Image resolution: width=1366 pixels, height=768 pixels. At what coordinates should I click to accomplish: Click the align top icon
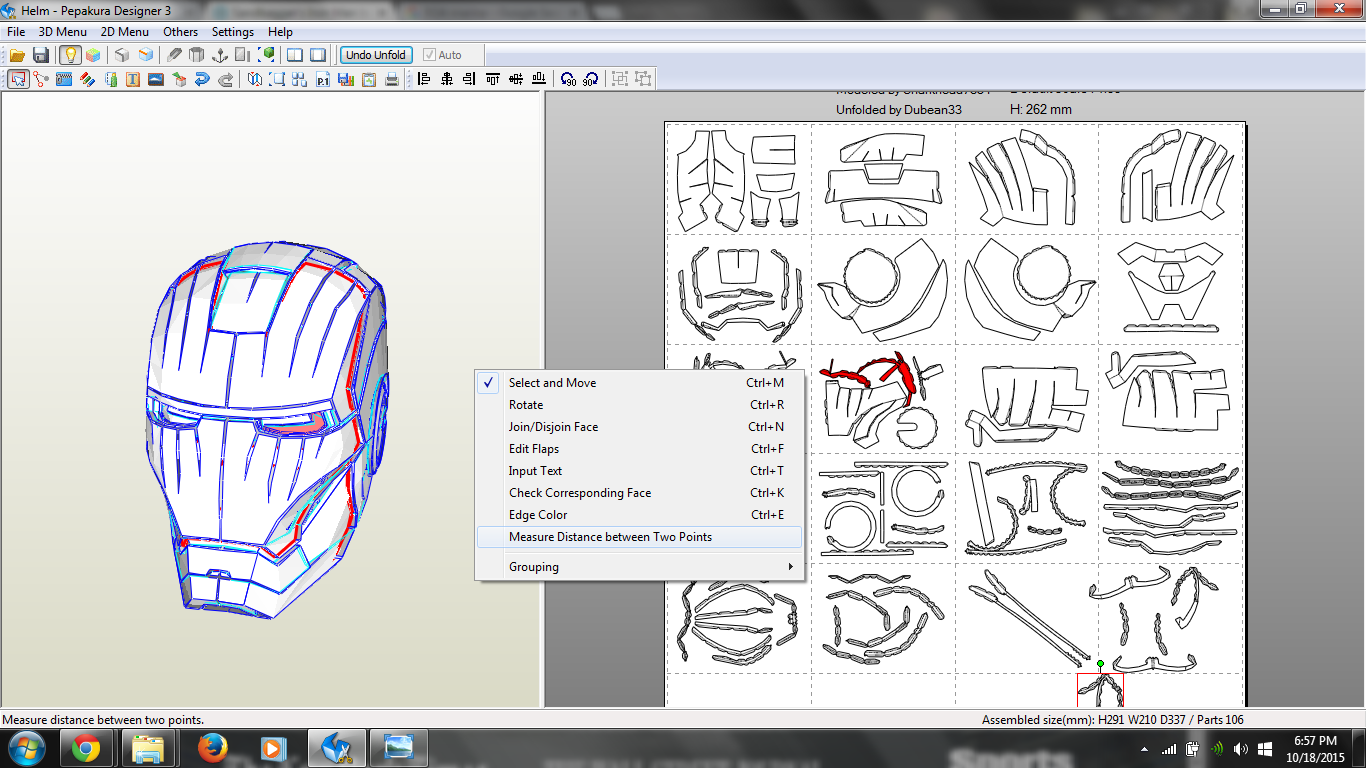coord(493,79)
